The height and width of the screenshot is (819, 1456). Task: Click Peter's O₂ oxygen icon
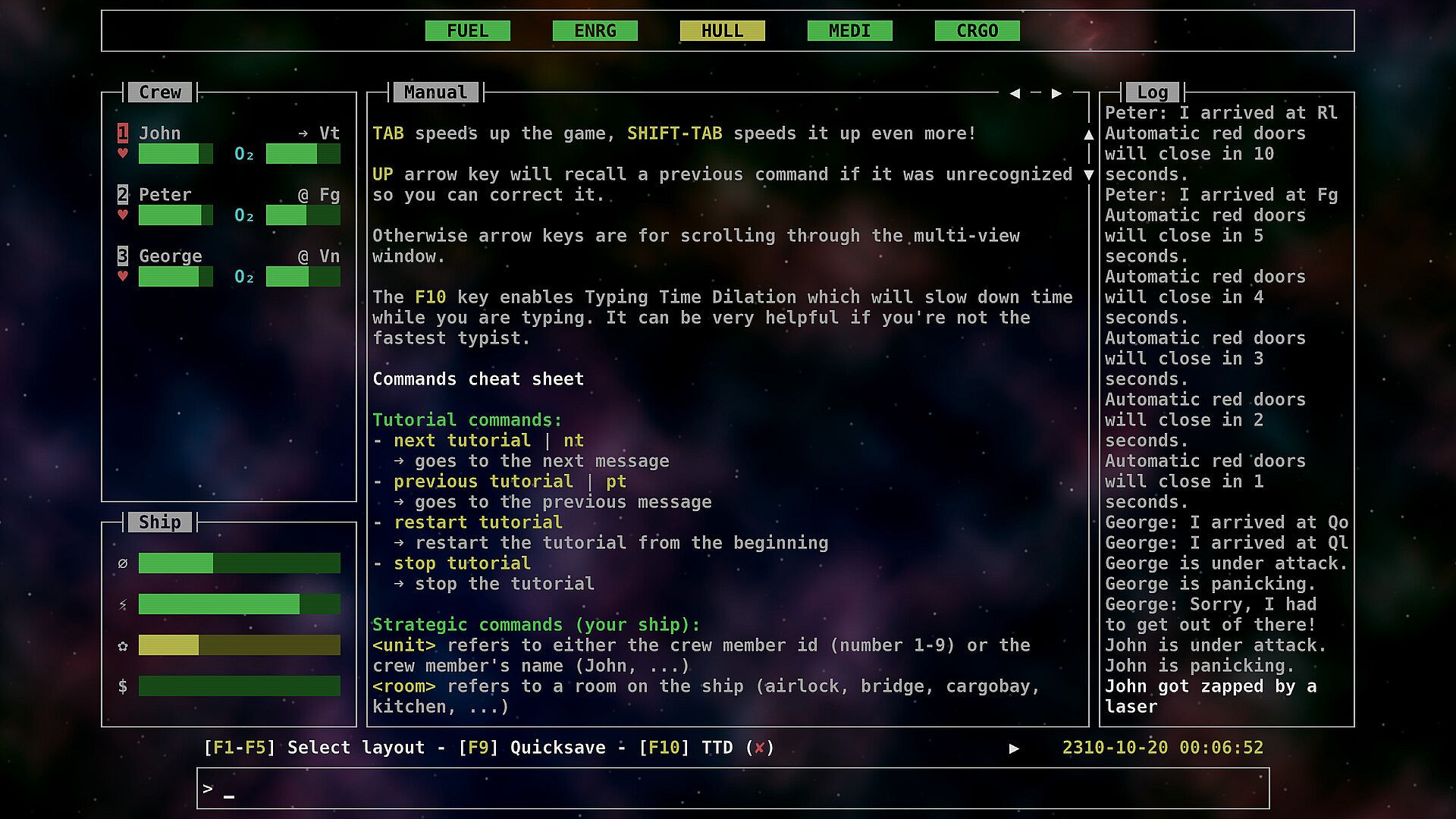244,216
